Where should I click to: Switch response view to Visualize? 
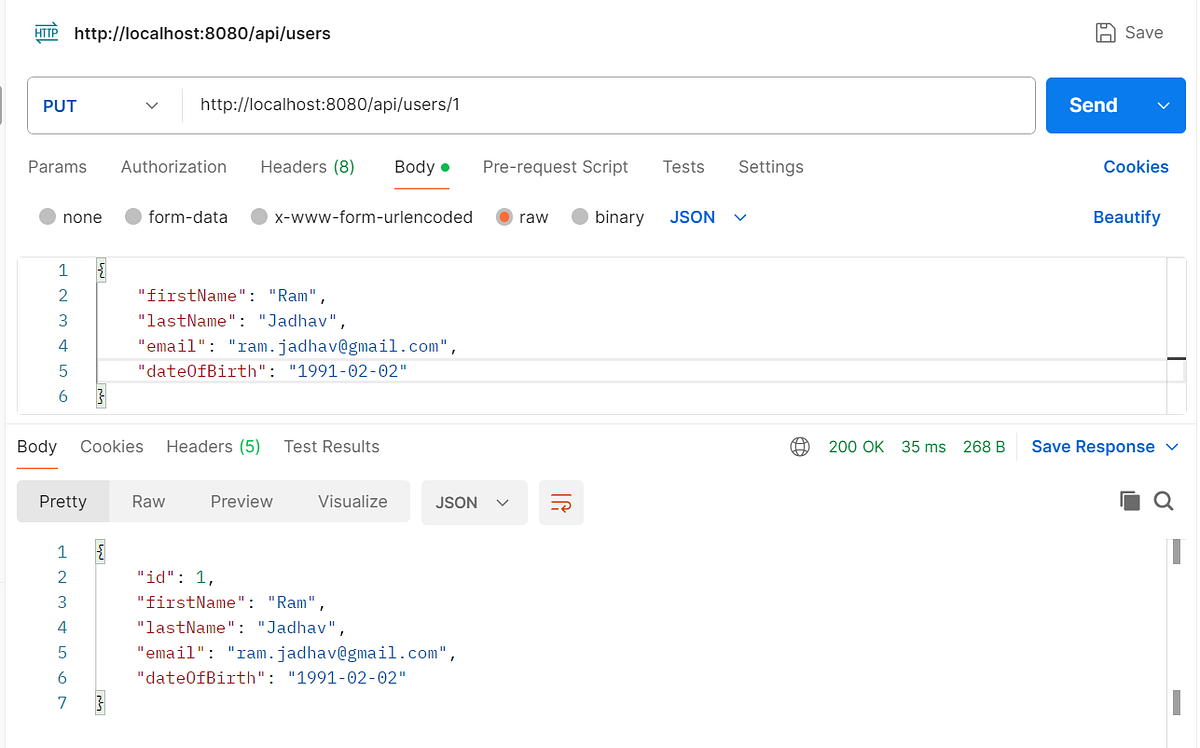pos(353,502)
